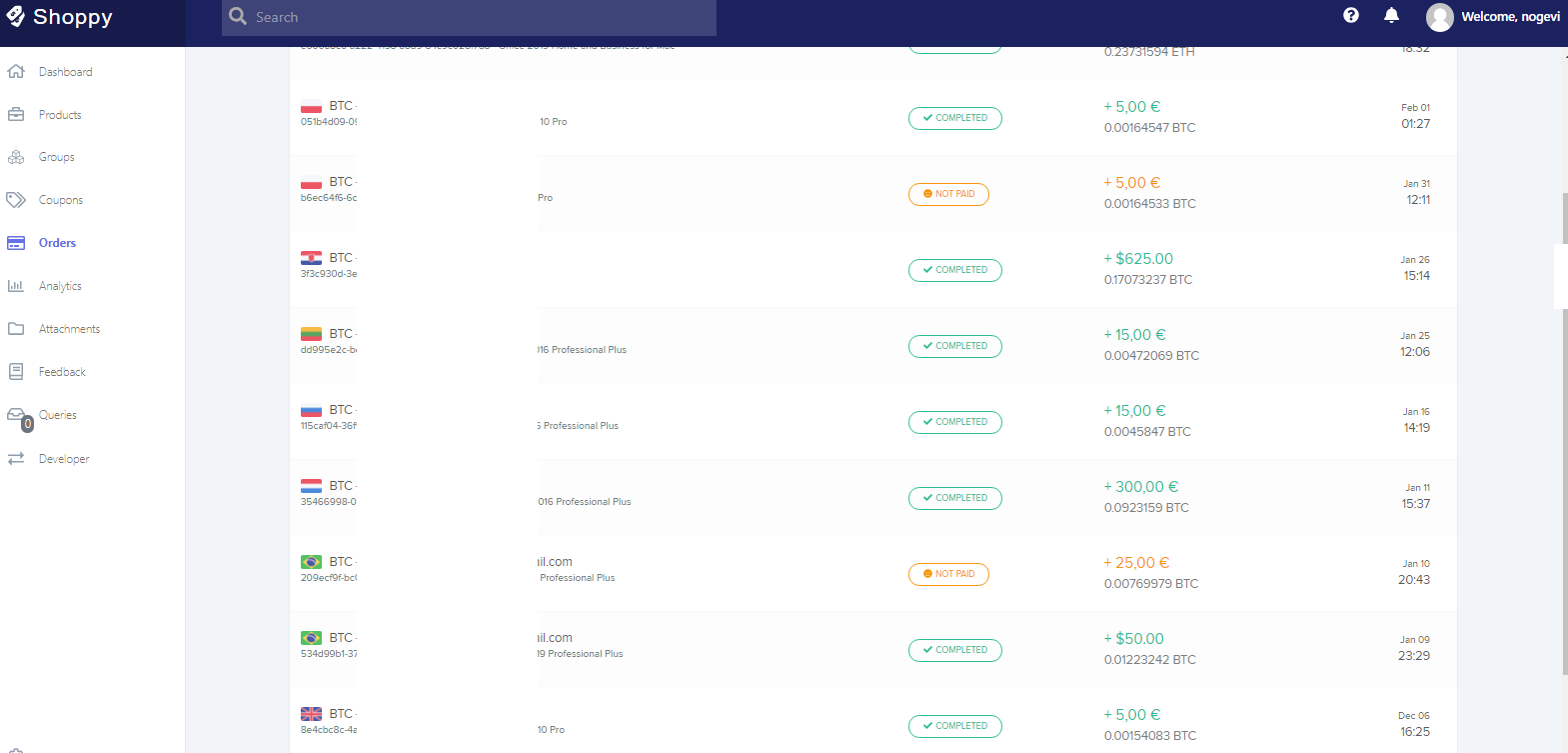
Task: Click the 'Jan 26' date
Action: pos(1415,260)
